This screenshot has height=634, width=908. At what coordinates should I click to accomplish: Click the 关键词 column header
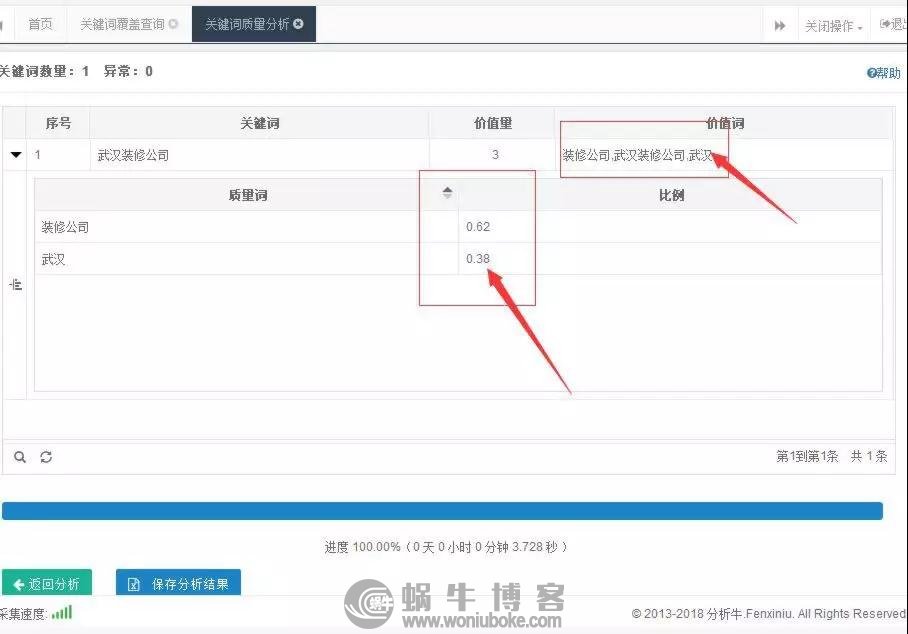tap(260, 123)
